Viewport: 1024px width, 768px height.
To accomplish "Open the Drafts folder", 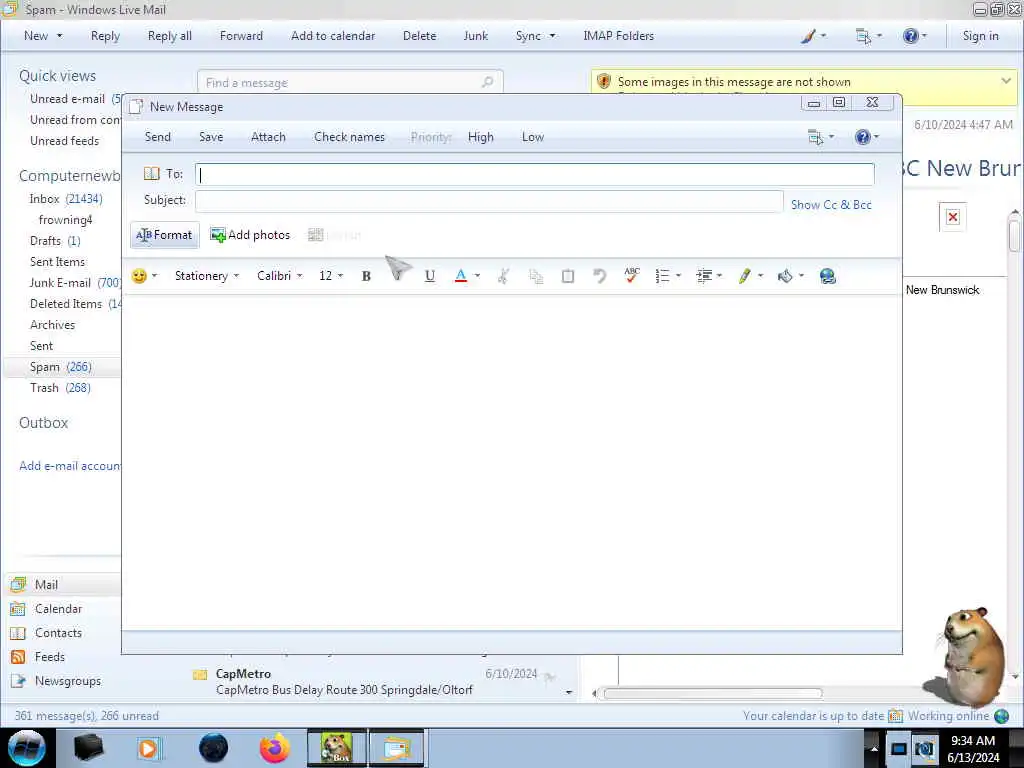I will pyautogui.click(x=55, y=241).
